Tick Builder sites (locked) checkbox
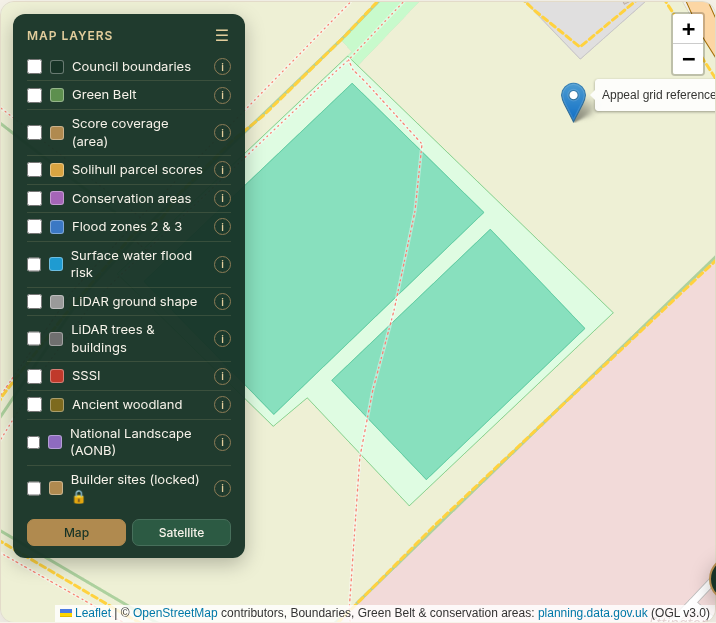Screen dimensions: 716x623 34,488
